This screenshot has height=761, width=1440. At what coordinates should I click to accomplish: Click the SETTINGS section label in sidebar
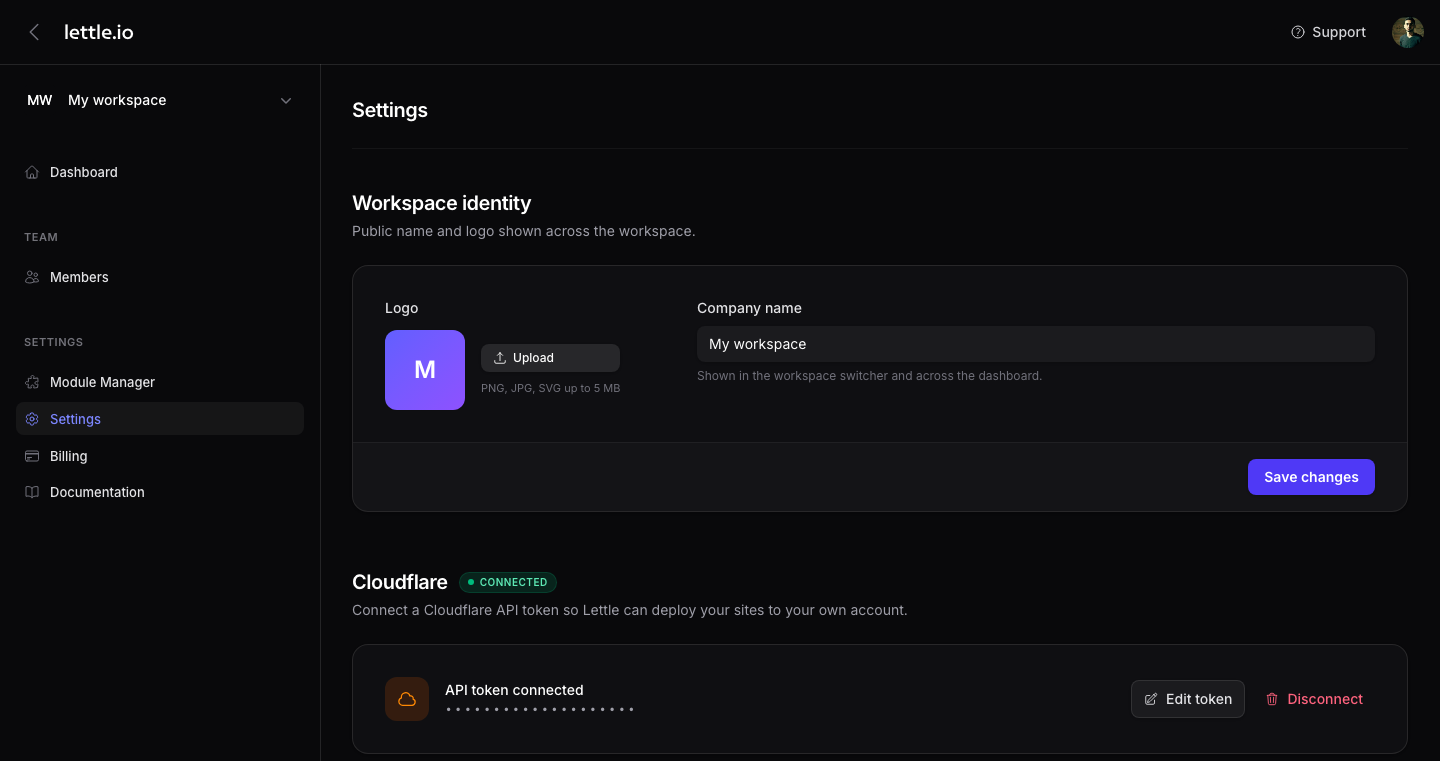(54, 342)
